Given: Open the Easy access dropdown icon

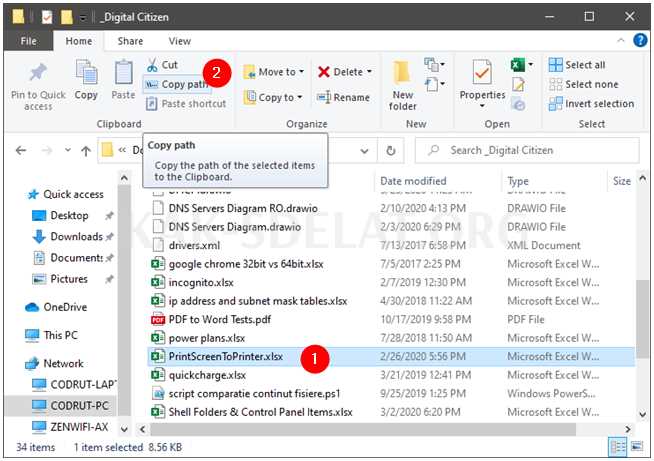Looking at the screenshot, I should pos(435,85).
